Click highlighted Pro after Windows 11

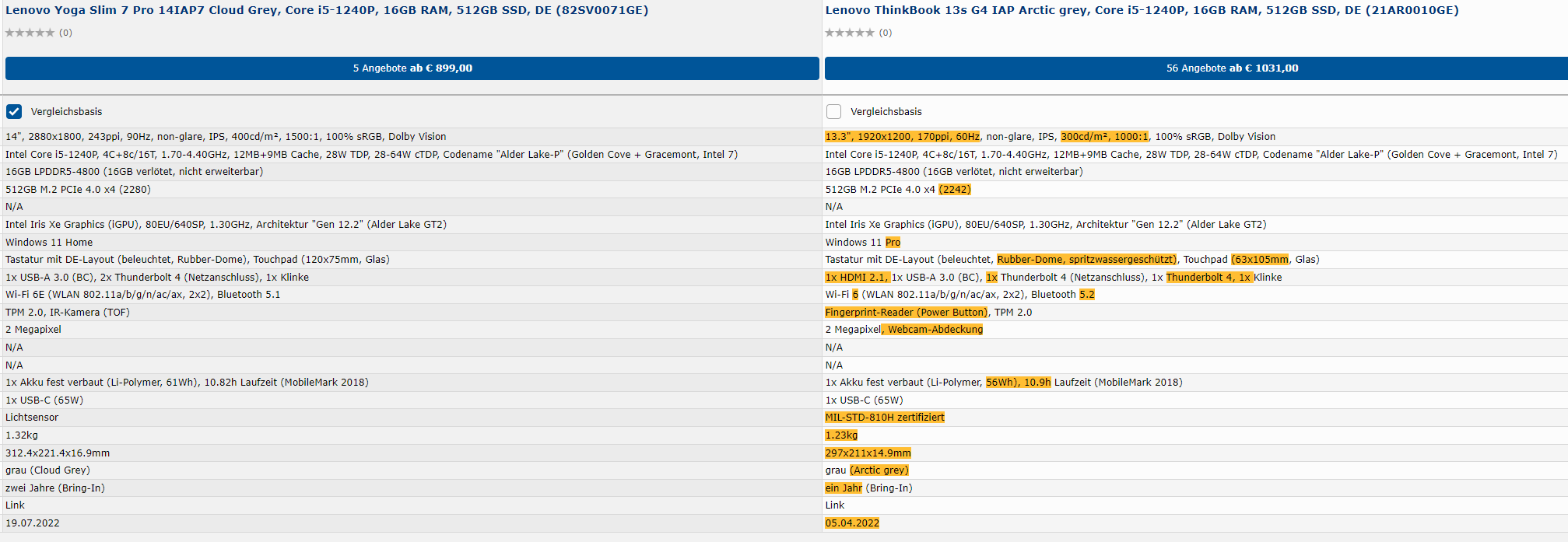pyautogui.click(x=893, y=243)
